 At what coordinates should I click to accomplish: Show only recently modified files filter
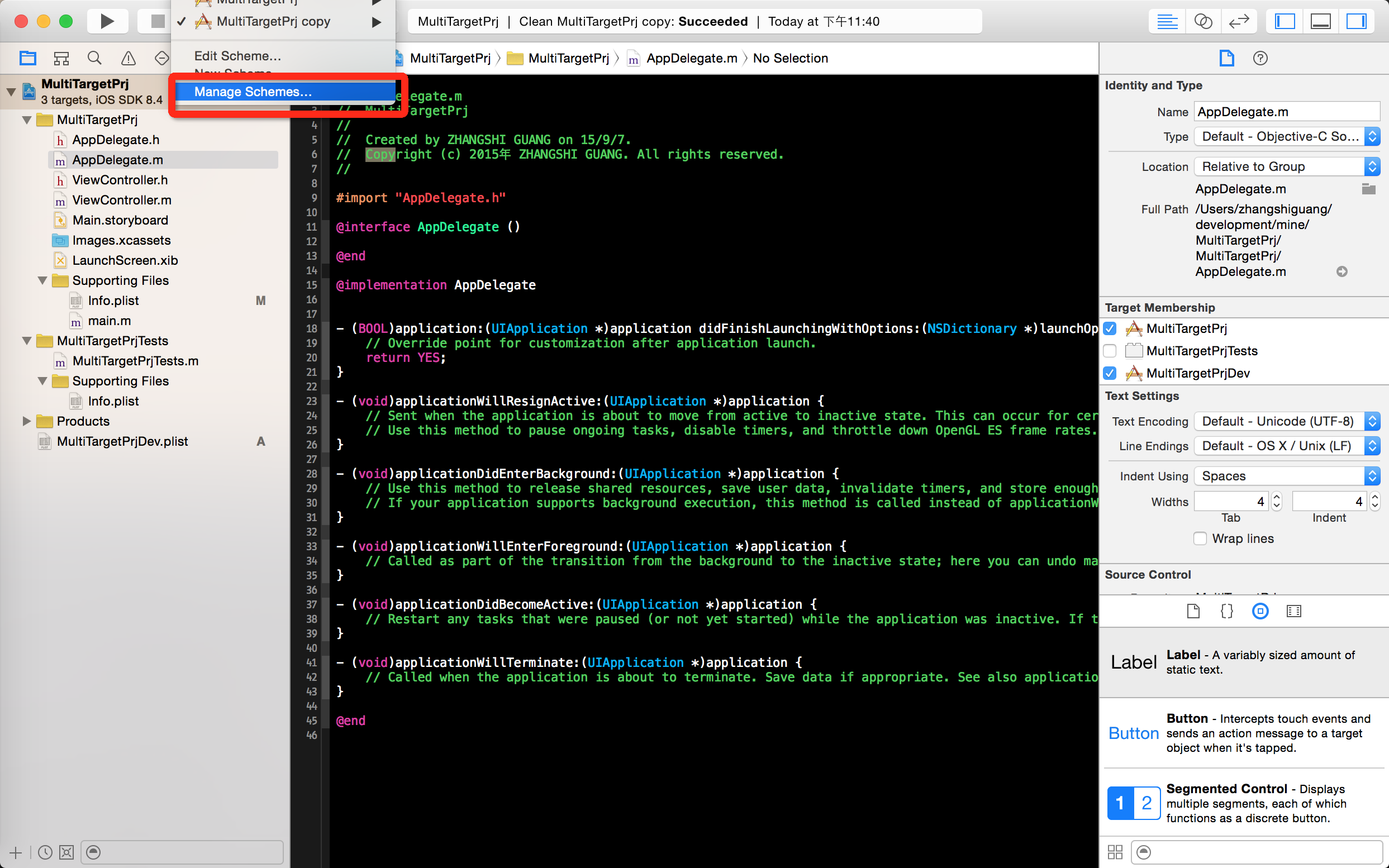pyautogui.click(x=45, y=852)
